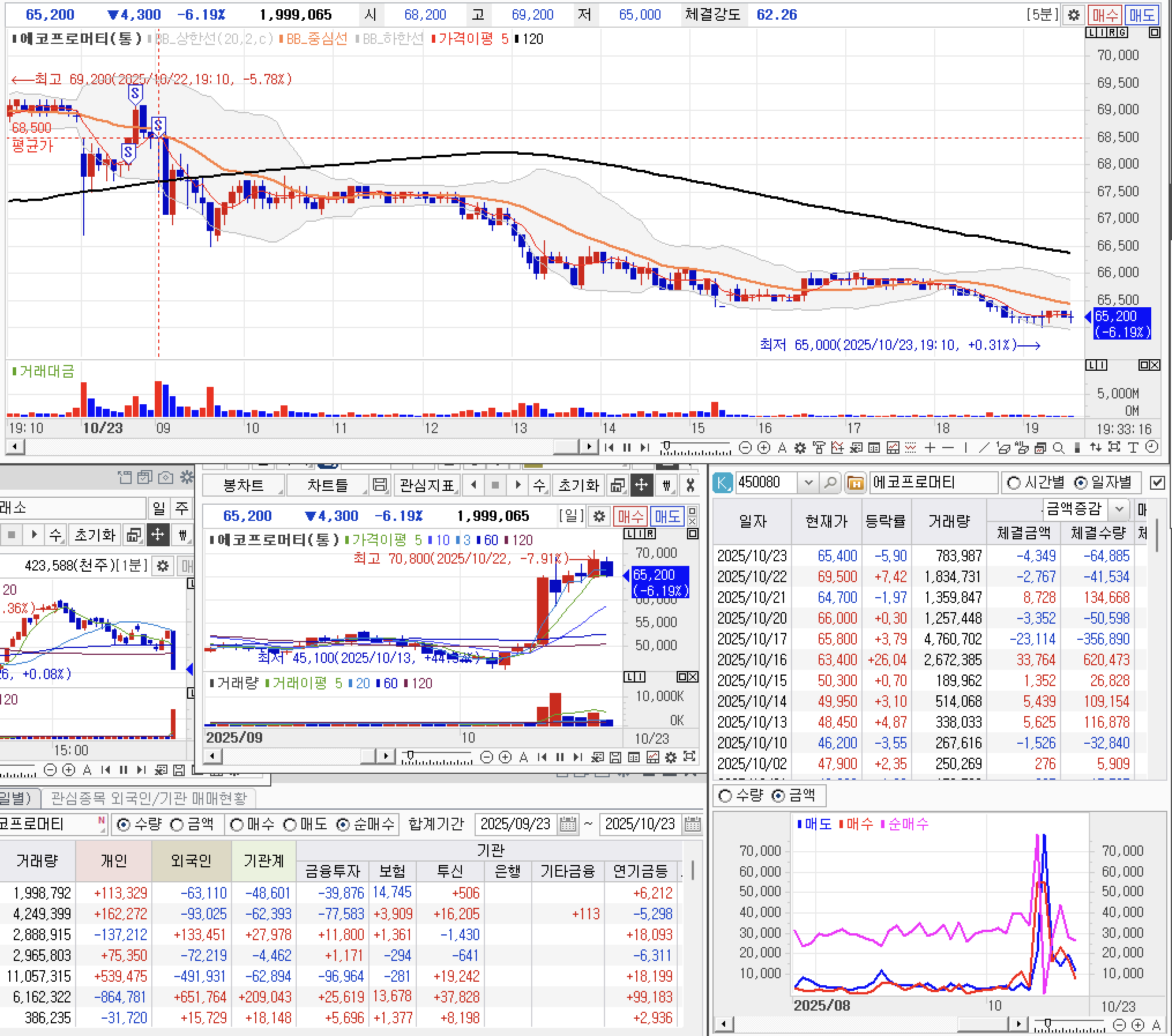This screenshot has height=1036, width=1172.
Task: Open the 금액증감 dropdown
Action: coord(1119,509)
